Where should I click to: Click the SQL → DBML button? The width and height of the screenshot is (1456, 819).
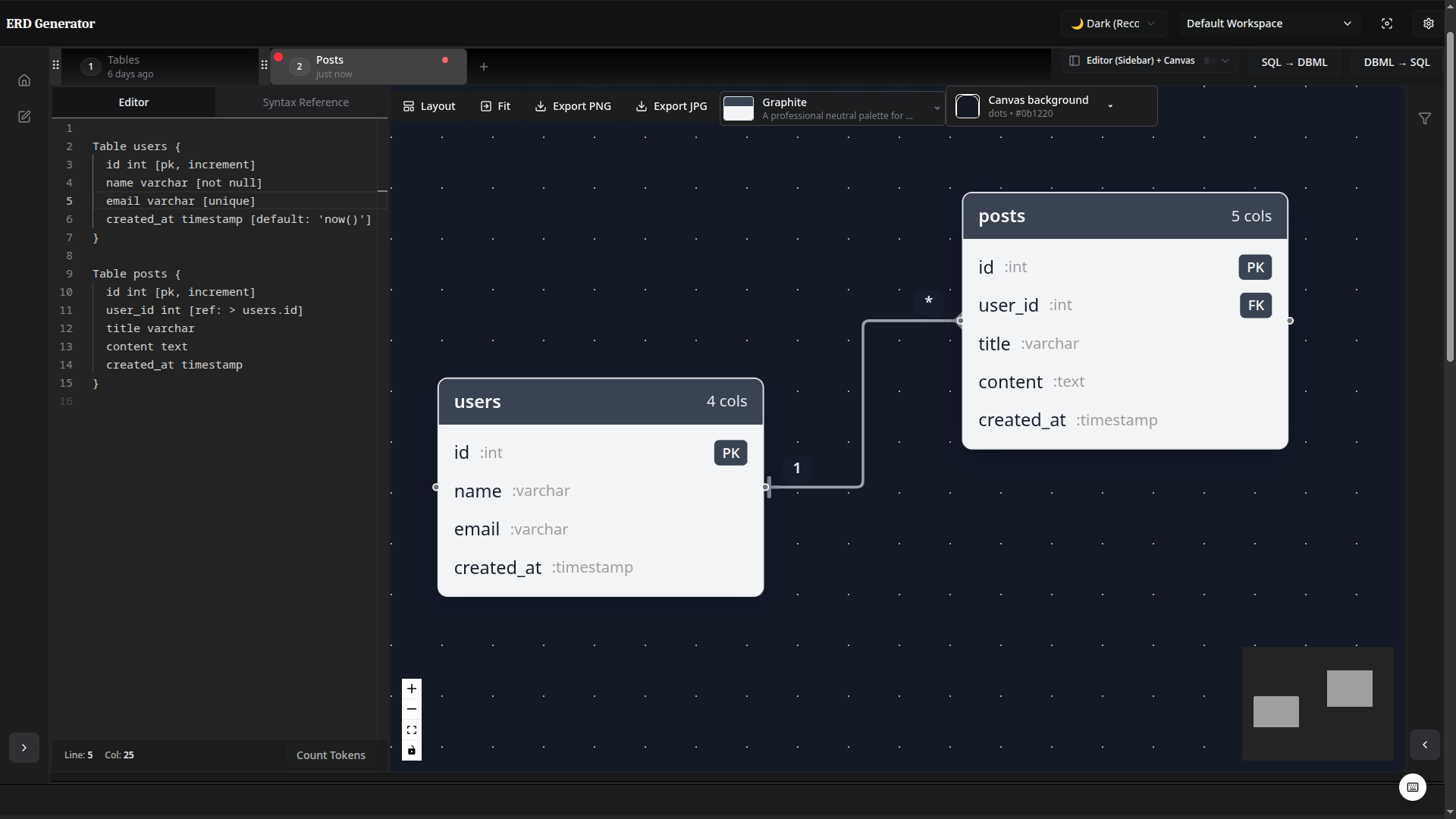tap(1294, 62)
